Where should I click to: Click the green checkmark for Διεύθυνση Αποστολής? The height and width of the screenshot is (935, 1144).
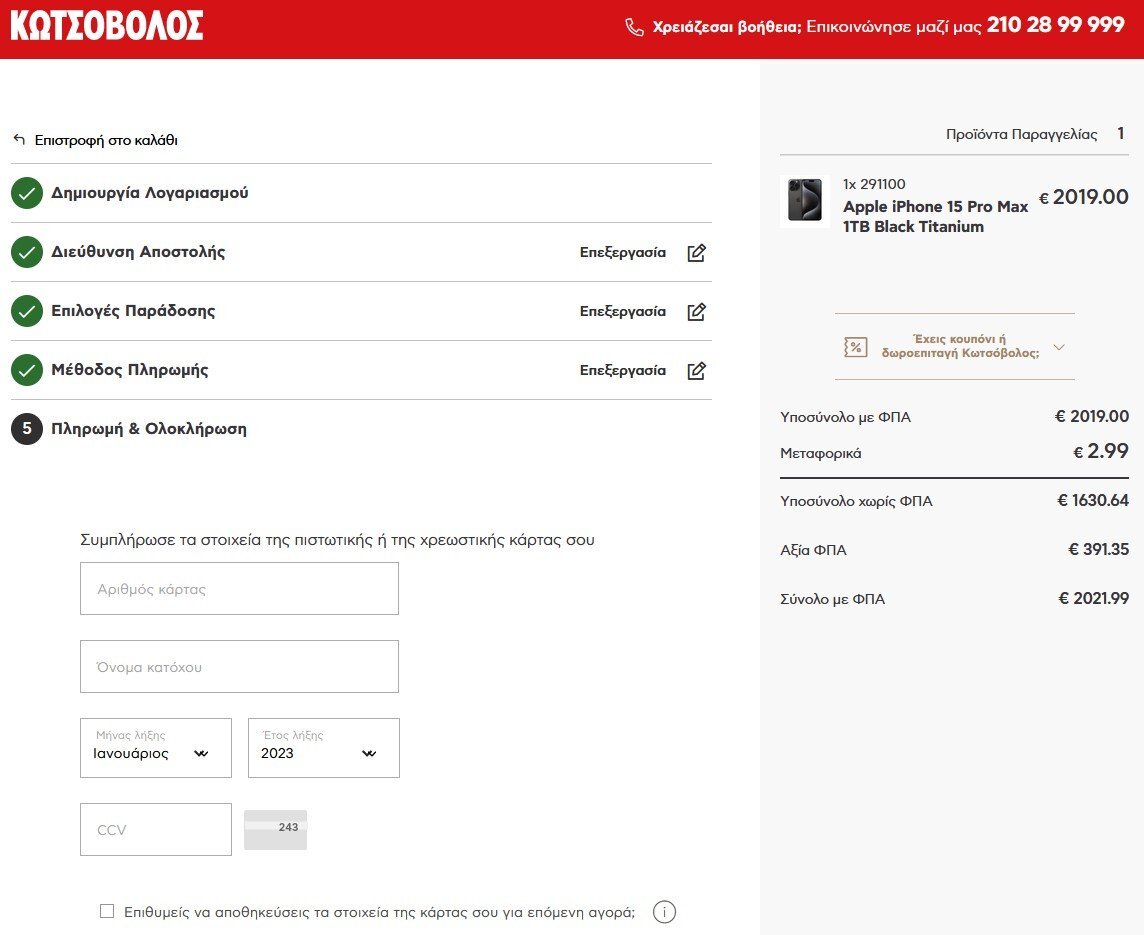[27, 252]
